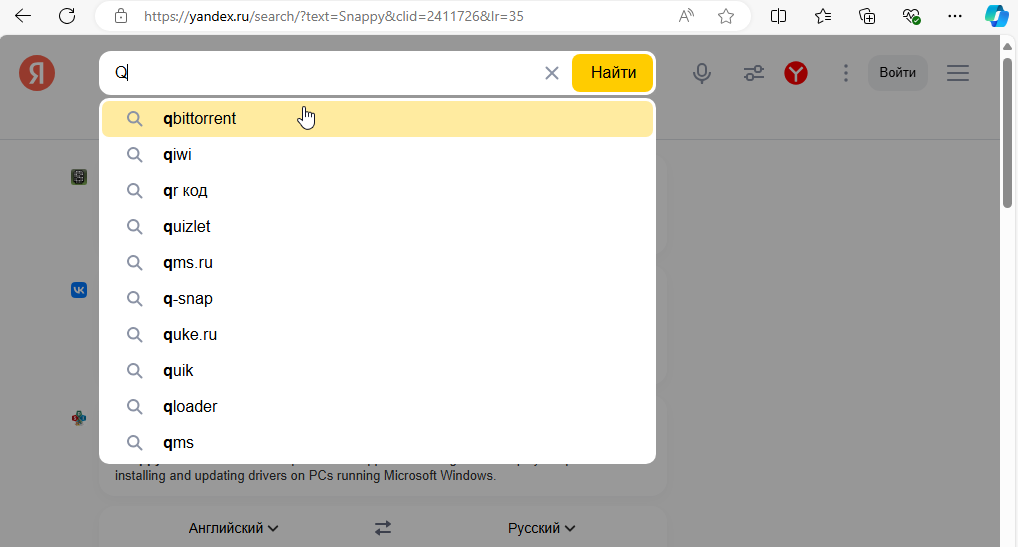Open search settings sliders icon
This screenshot has height=547, width=1018.
754,73
